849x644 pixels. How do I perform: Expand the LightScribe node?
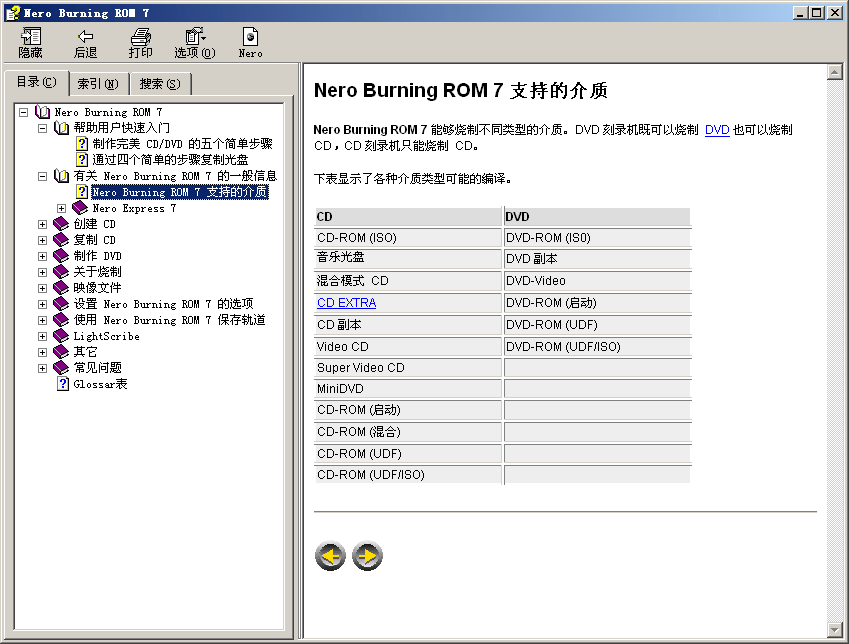coord(42,336)
